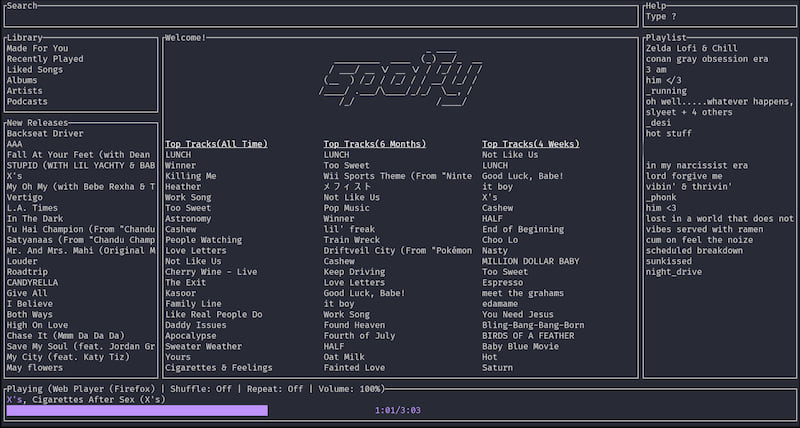Open hot stuff playlist
The height and width of the screenshot is (428, 800).
668,134
